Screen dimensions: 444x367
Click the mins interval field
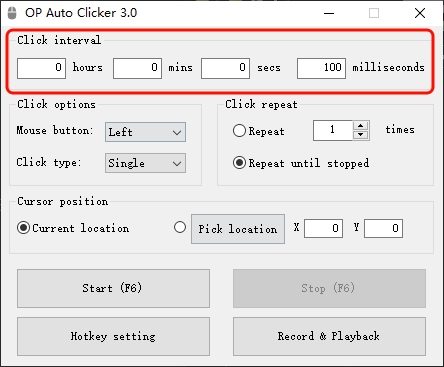pyautogui.click(x=137, y=68)
